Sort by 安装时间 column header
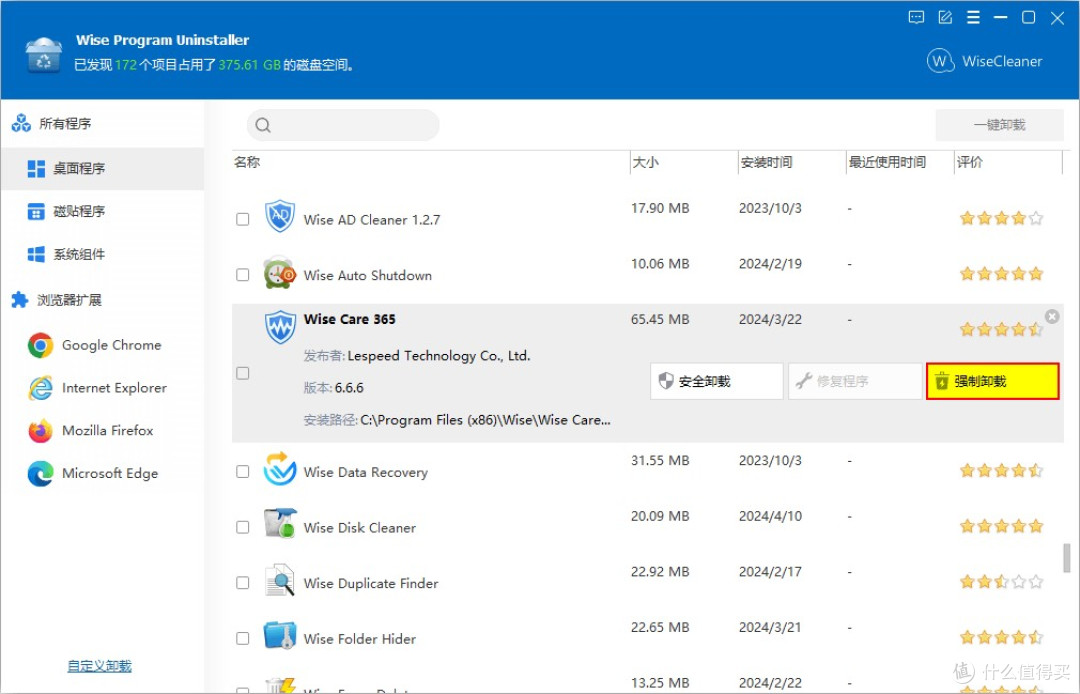The image size is (1080, 694). [766, 162]
